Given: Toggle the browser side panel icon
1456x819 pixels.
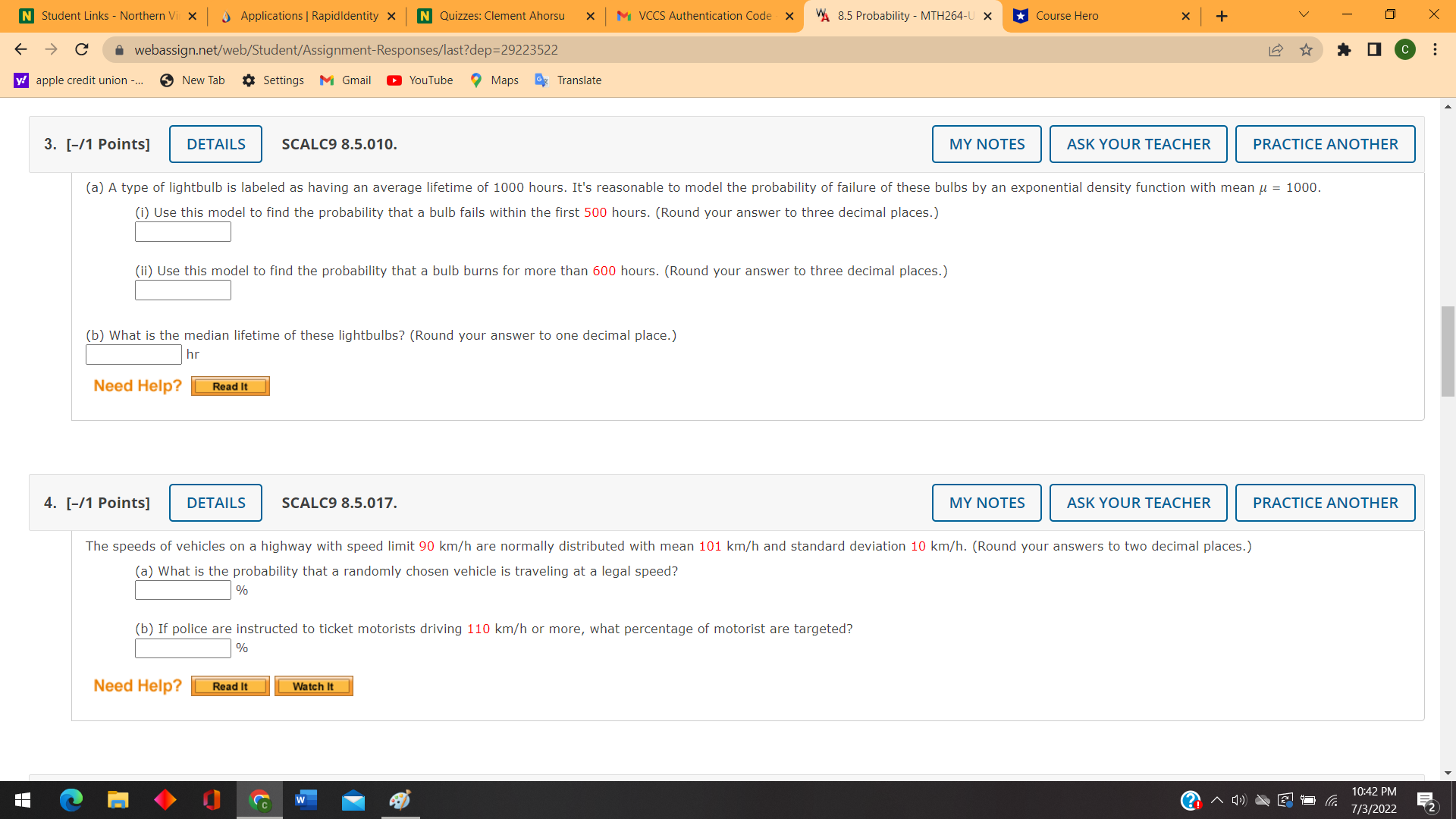Looking at the screenshot, I should [1374, 50].
